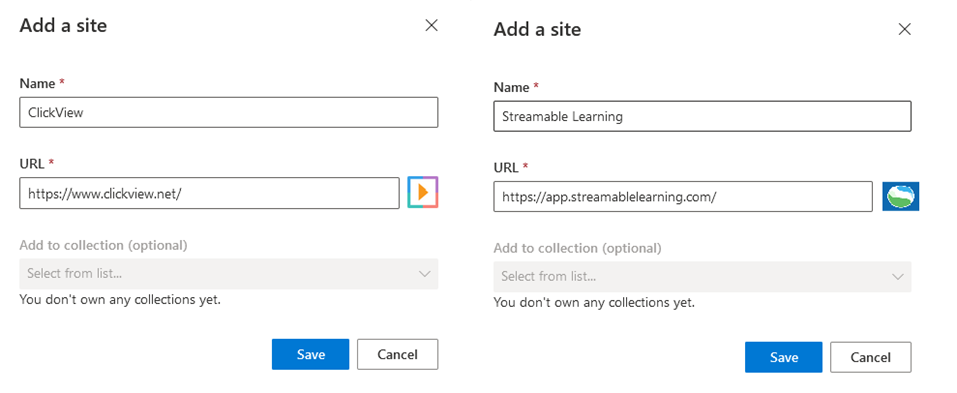Save the ClickView site
Image resolution: width=957 pixels, height=393 pixels.
tap(311, 355)
